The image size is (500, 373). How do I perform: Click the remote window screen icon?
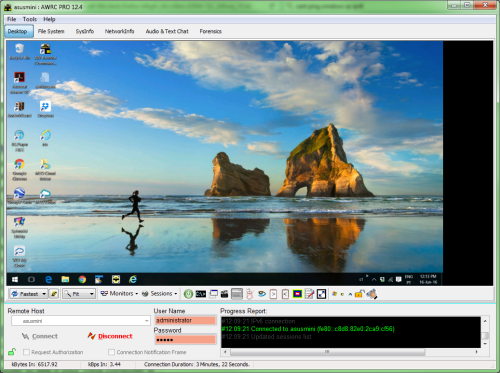(213, 294)
